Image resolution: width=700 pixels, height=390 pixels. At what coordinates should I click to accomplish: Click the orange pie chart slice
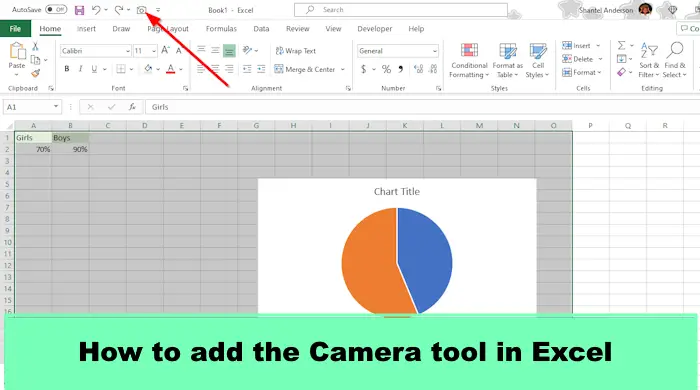(x=371, y=261)
